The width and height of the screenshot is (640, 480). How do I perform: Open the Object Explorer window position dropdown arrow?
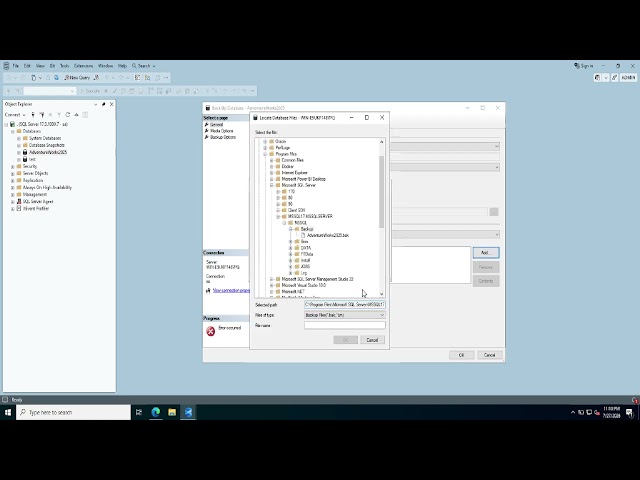[x=96, y=104]
